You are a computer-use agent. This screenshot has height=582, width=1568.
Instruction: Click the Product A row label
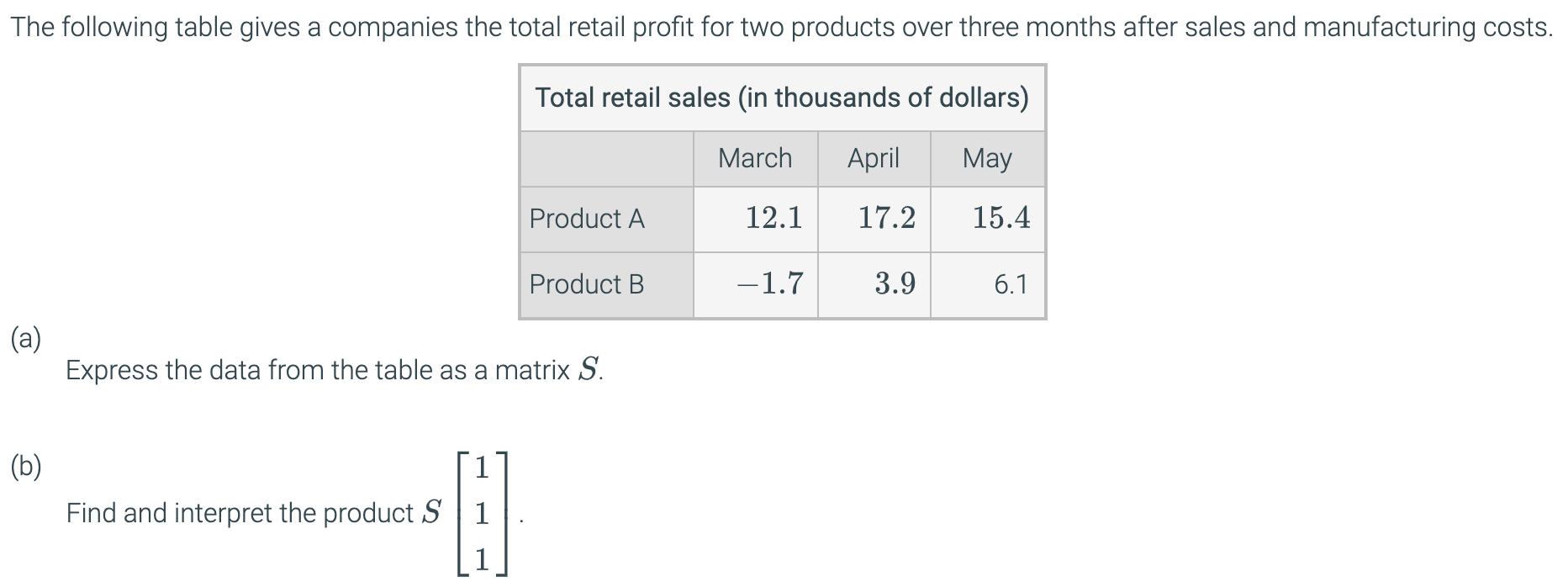[587, 219]
